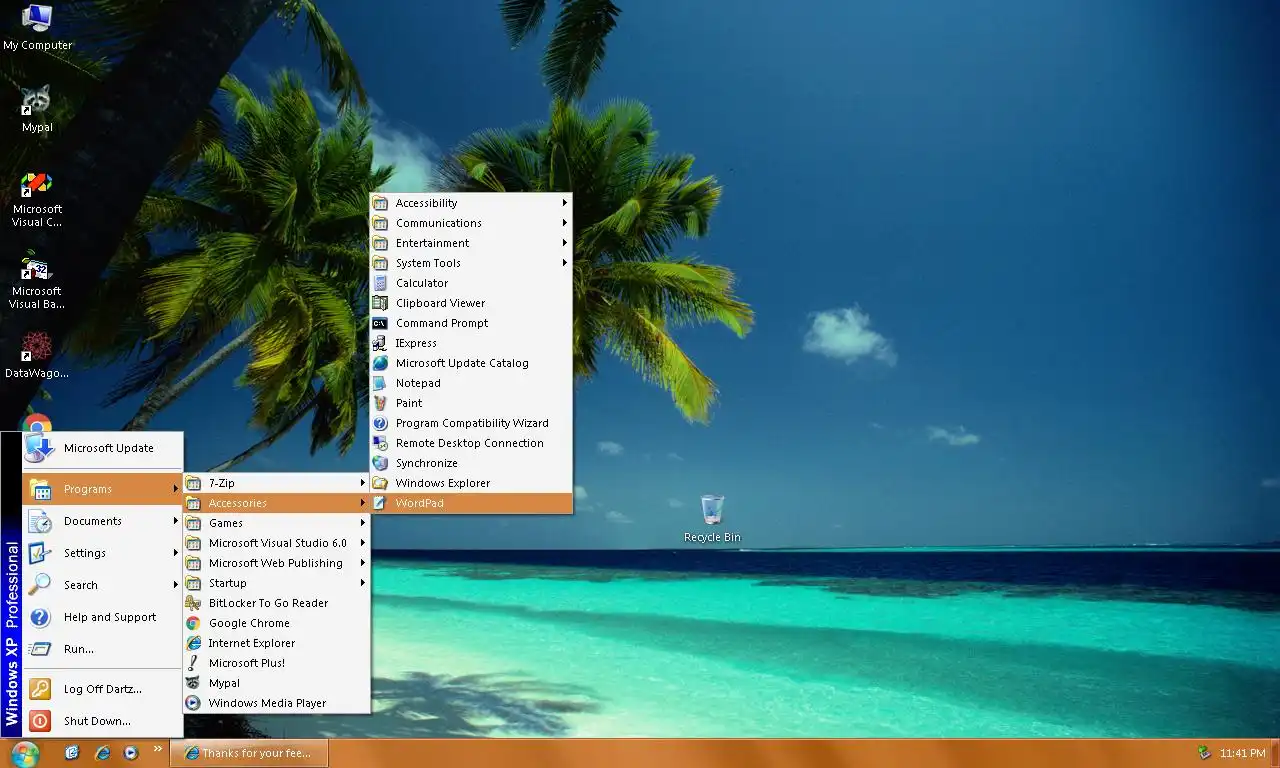Launch Windows Media Player from Programs menu
This screenshot has width=1280, height=768.
click(277, 703)
